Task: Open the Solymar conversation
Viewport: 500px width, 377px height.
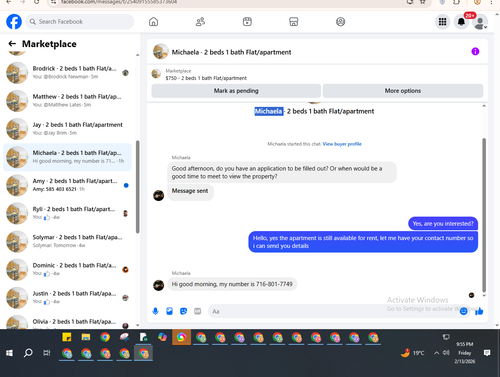Action: pos(68,241)
